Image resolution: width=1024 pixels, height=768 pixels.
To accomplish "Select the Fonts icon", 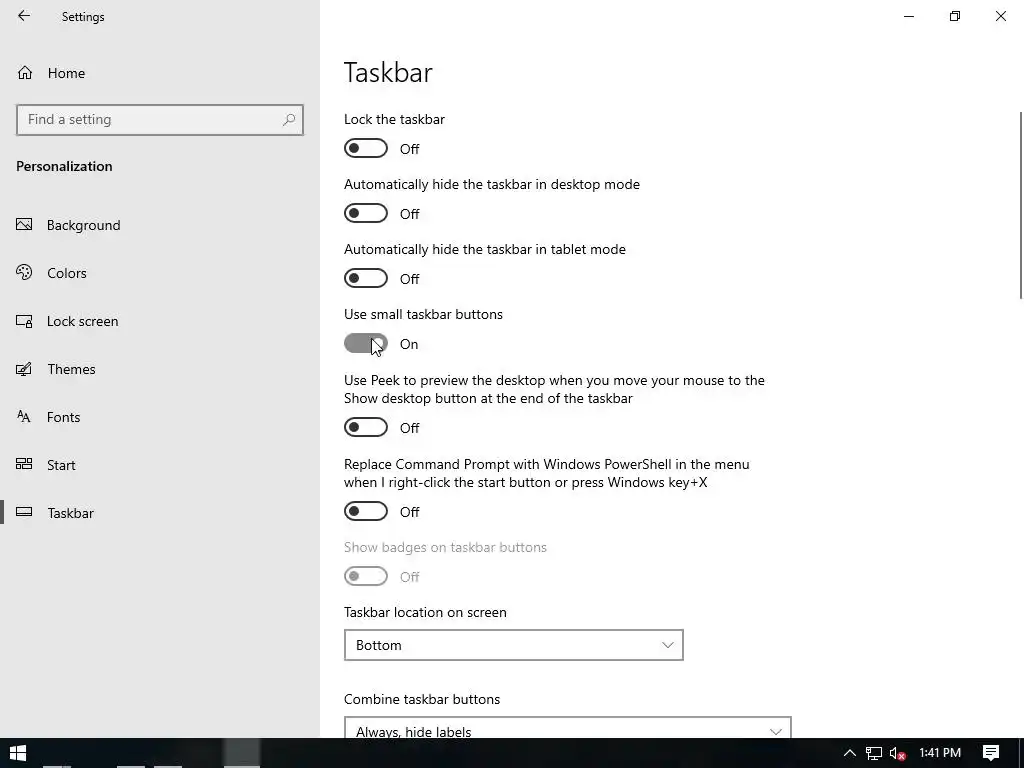I will [24, 417].
